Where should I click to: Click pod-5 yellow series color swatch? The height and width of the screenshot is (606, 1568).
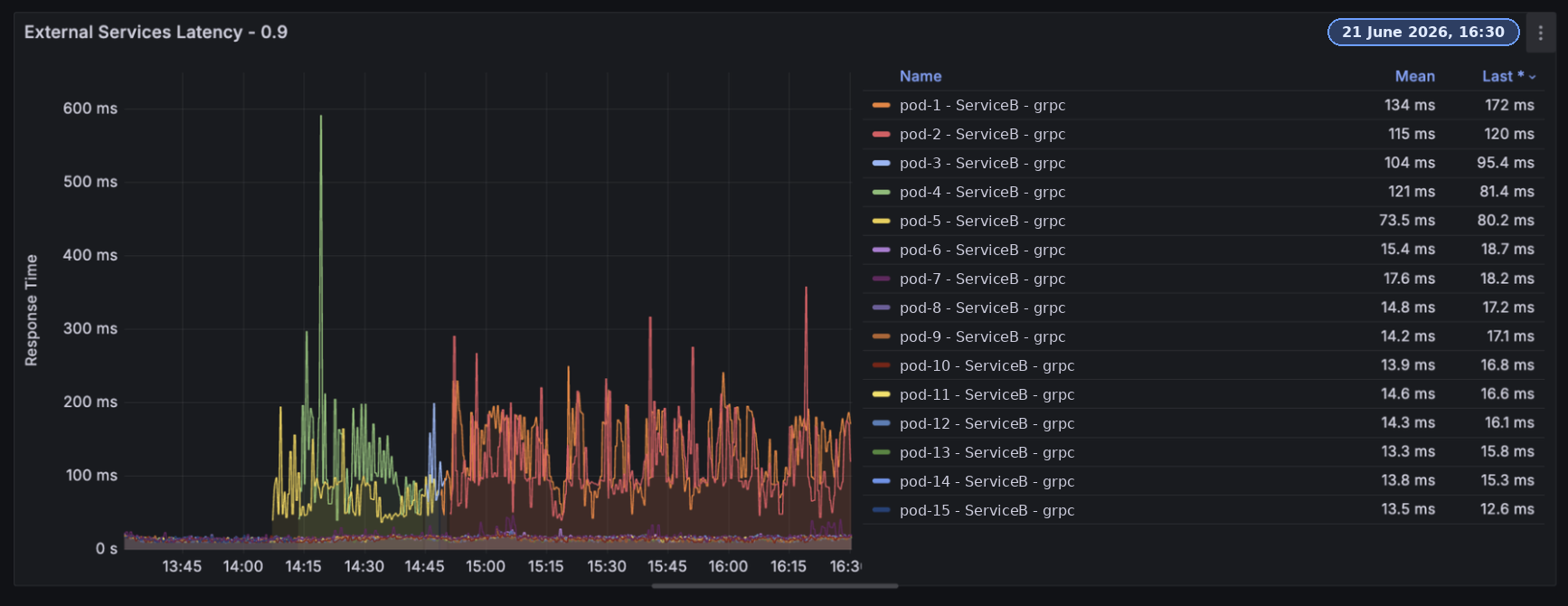tap(881, 222)
